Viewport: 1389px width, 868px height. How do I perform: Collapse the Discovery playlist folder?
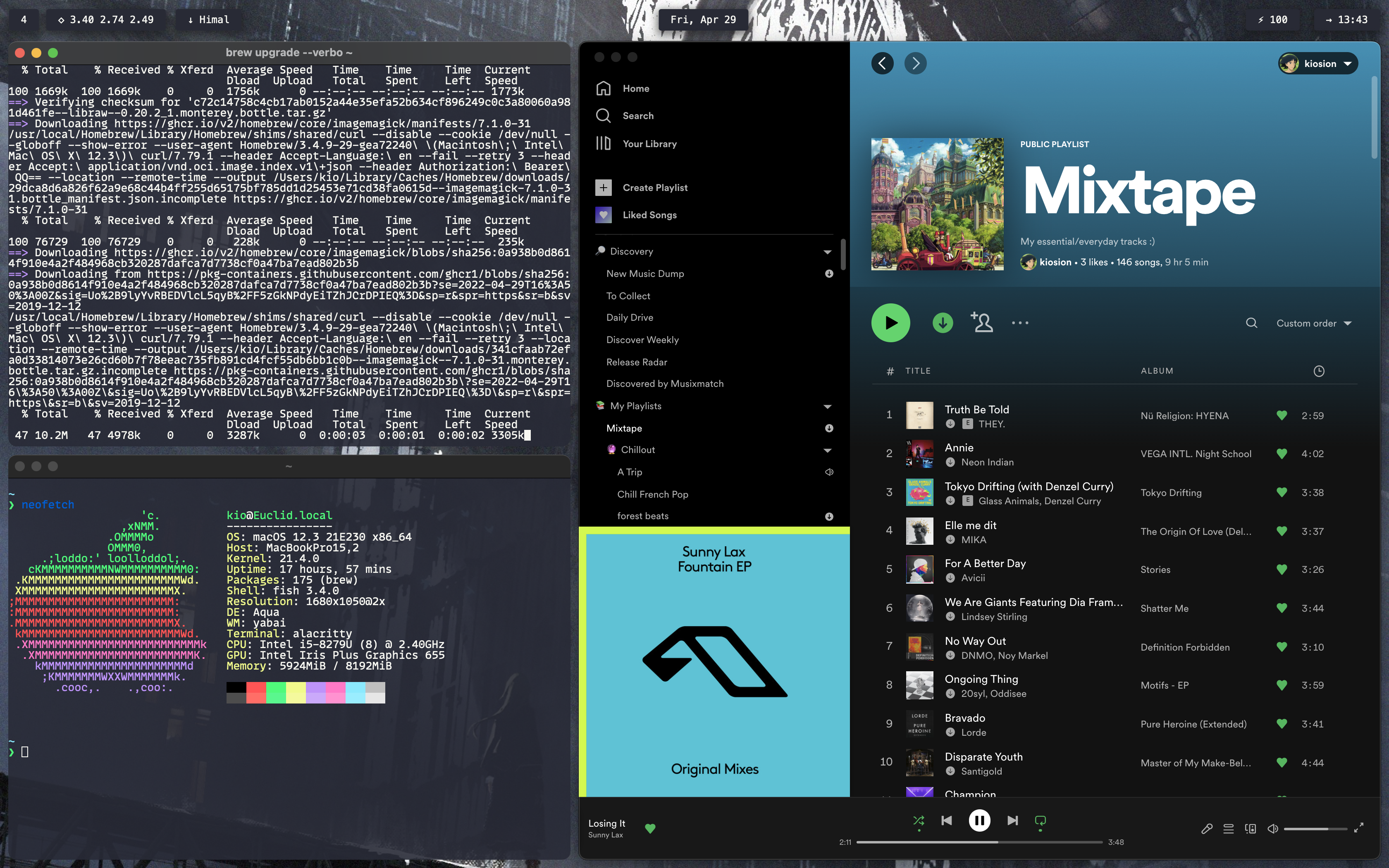point(827,251)
